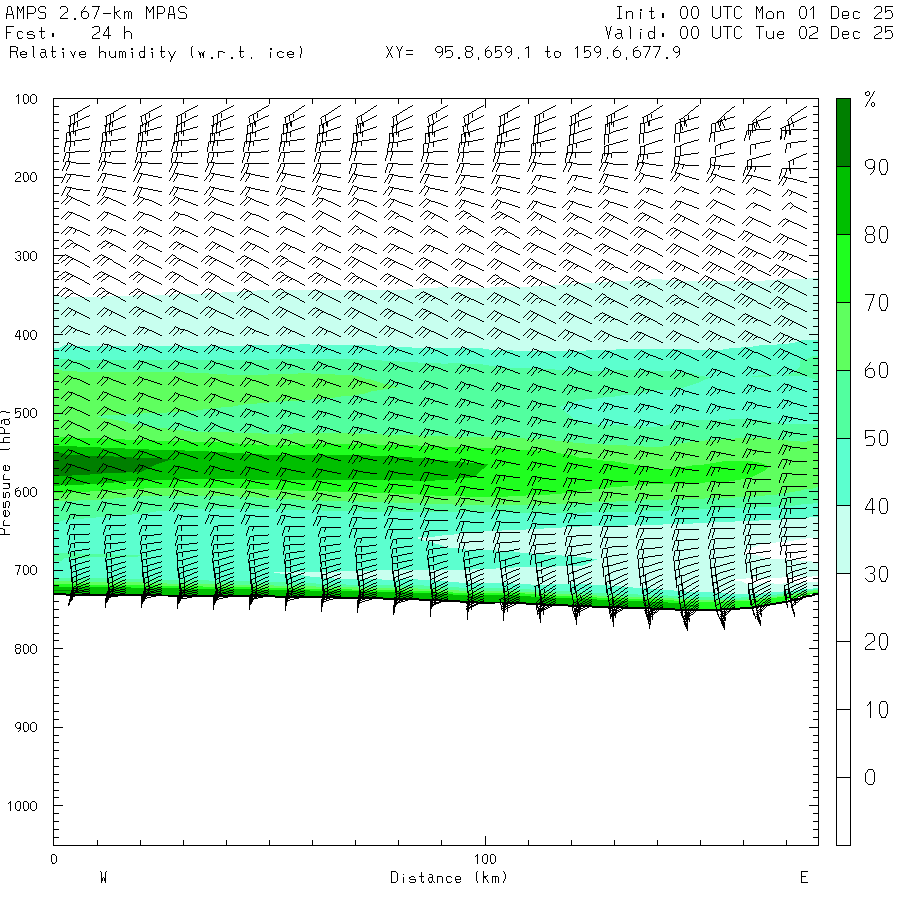This screenshot has height=900, width=900.
Task: Click the colorbar label 90
Action: pos(876,167)
